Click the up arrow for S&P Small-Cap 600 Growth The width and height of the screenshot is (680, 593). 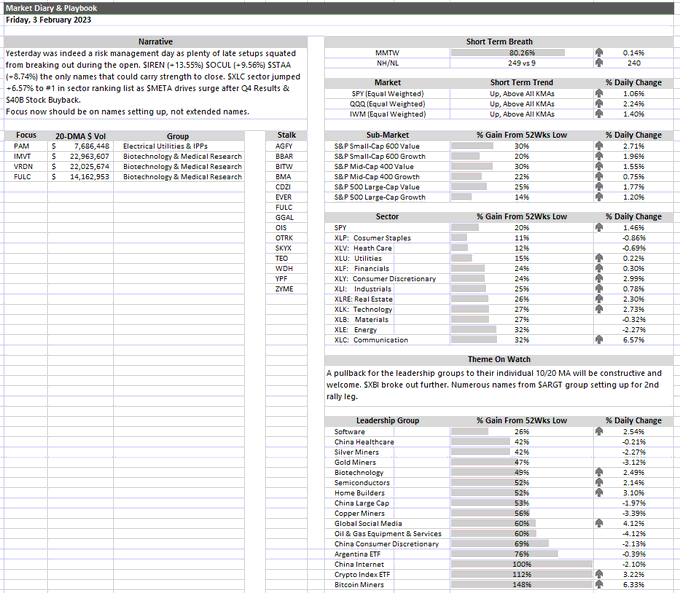(x=599, y=156)
